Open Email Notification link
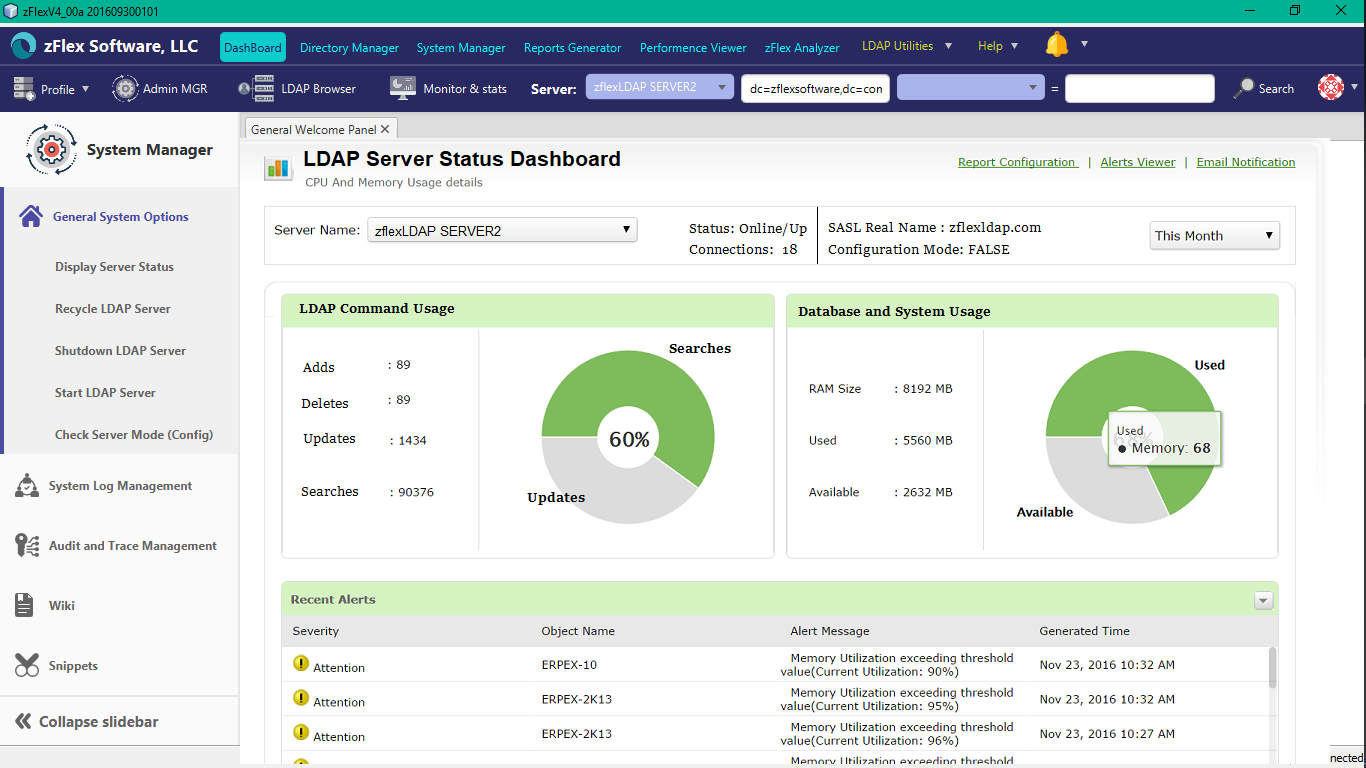Viewport: 1366px width, 768px height. point(1246,162)
